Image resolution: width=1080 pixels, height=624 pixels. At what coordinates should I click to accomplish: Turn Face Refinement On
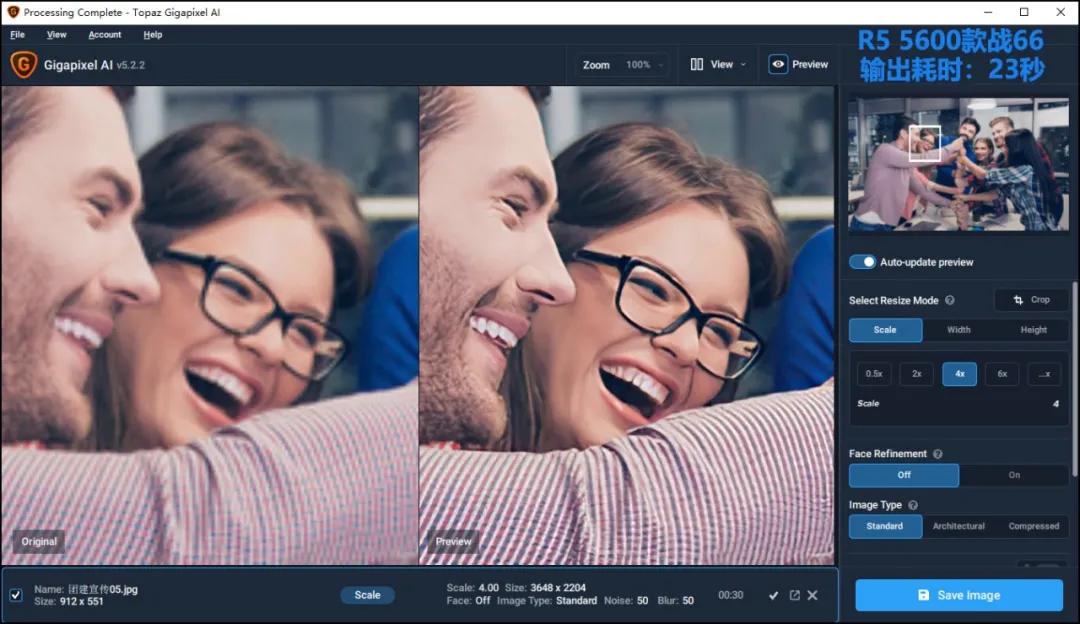point(1013,476)
